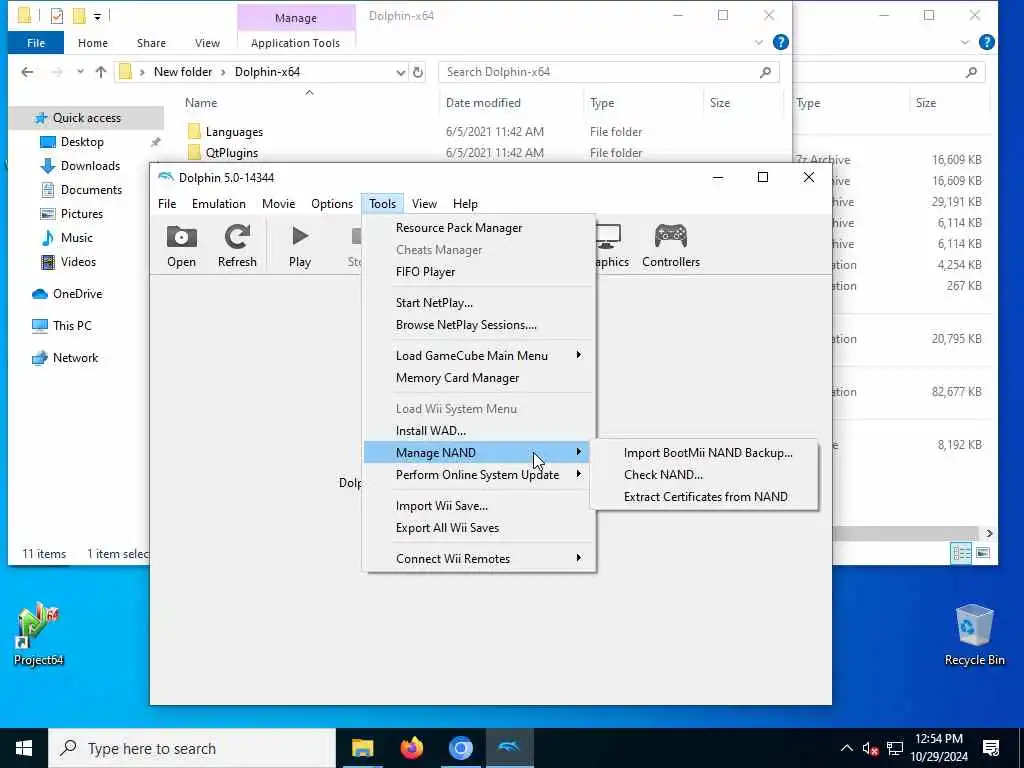Switch to large icons view in back window
Image resolution: width=1024 pixels, height=768 pixels.
[982, 553]
